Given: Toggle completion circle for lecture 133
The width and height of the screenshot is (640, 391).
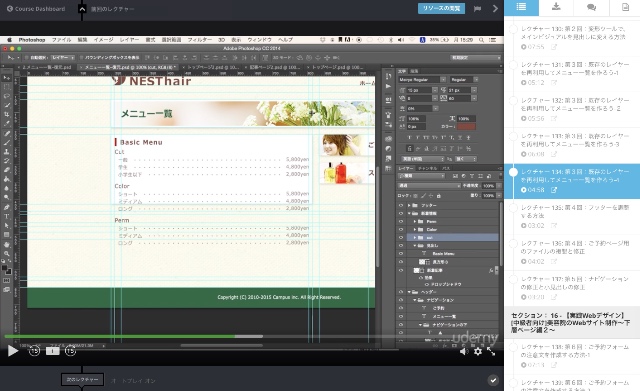Looking at the screenshot, I should coord(513,136).
